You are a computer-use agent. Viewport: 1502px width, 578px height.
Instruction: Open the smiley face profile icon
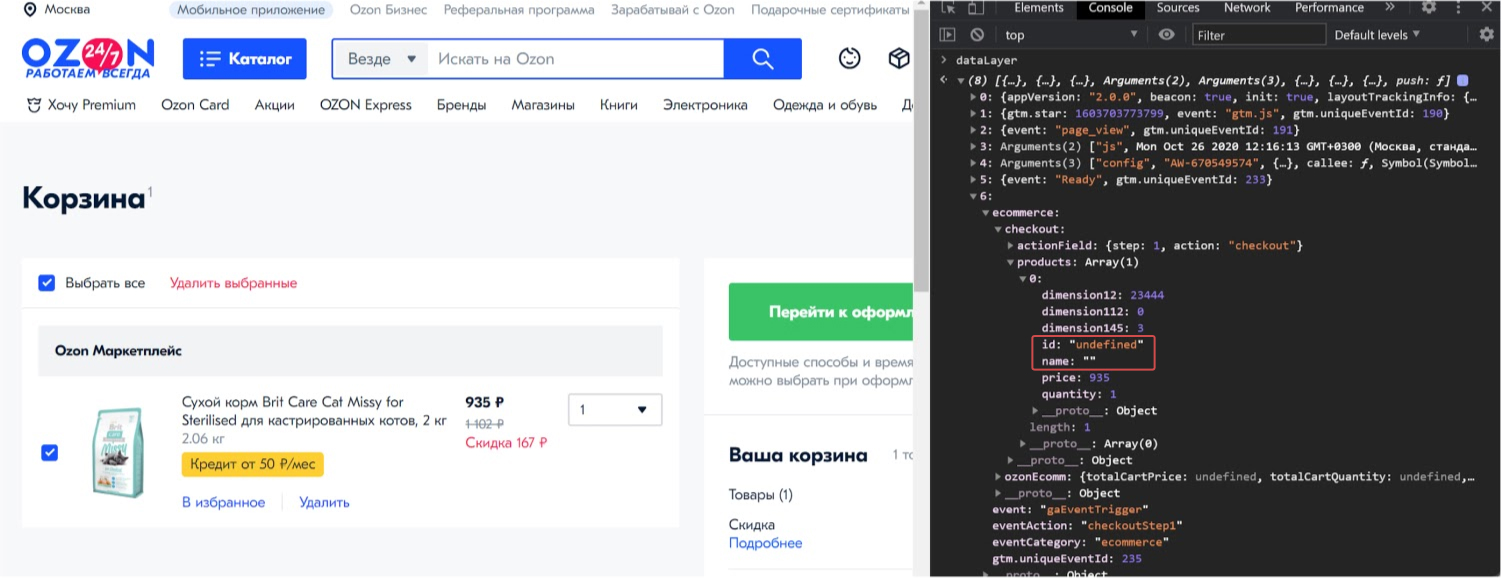tap(849, 59)
